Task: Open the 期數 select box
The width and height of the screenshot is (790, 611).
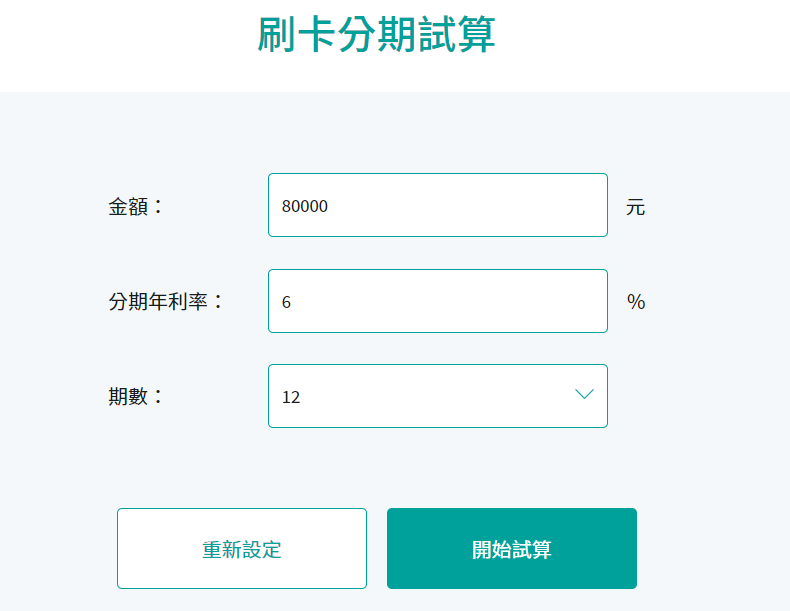Action: (x=438, y=396)
